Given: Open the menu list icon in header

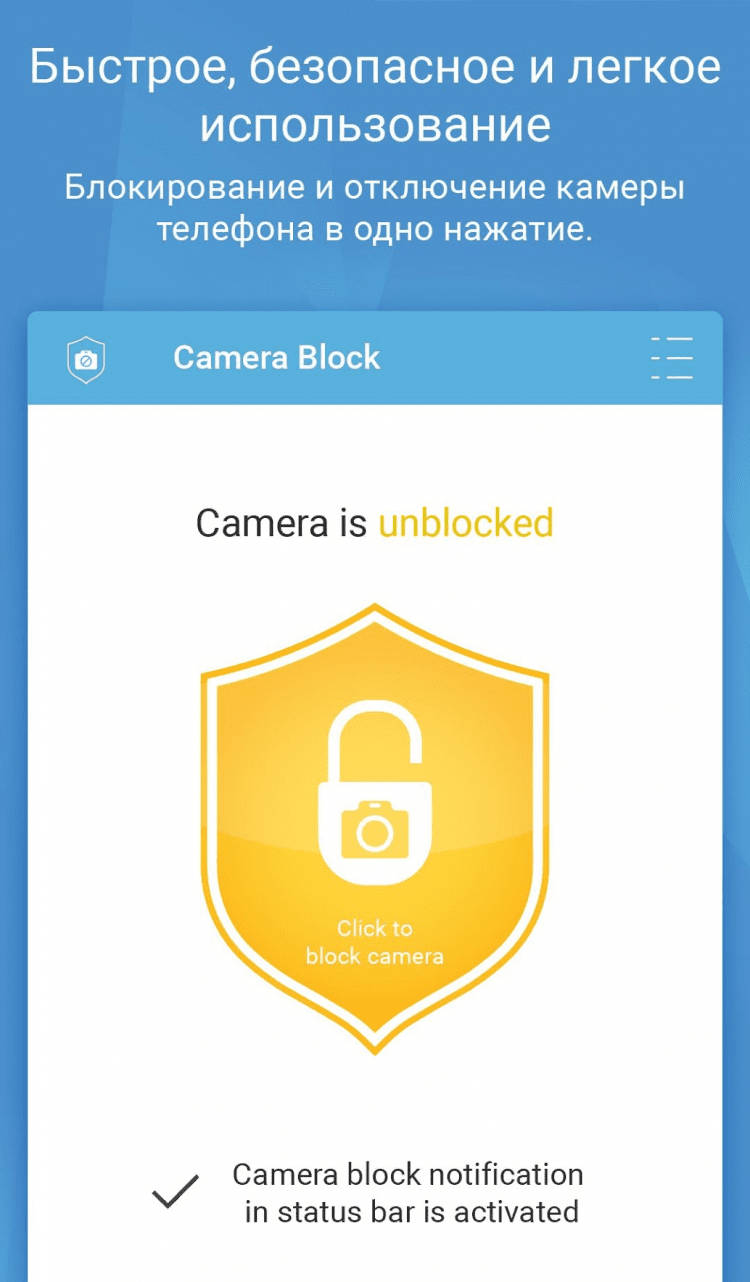Looking at the screenshot, I should 671,358.
